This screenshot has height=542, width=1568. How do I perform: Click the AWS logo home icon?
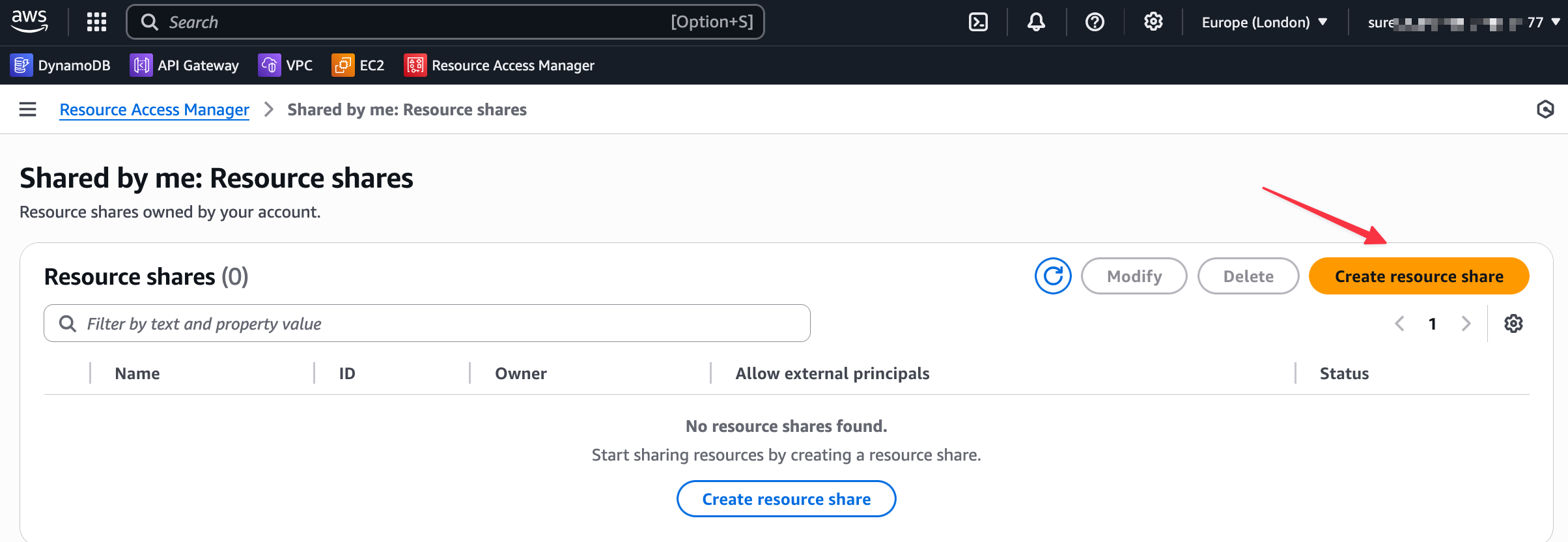29,21
